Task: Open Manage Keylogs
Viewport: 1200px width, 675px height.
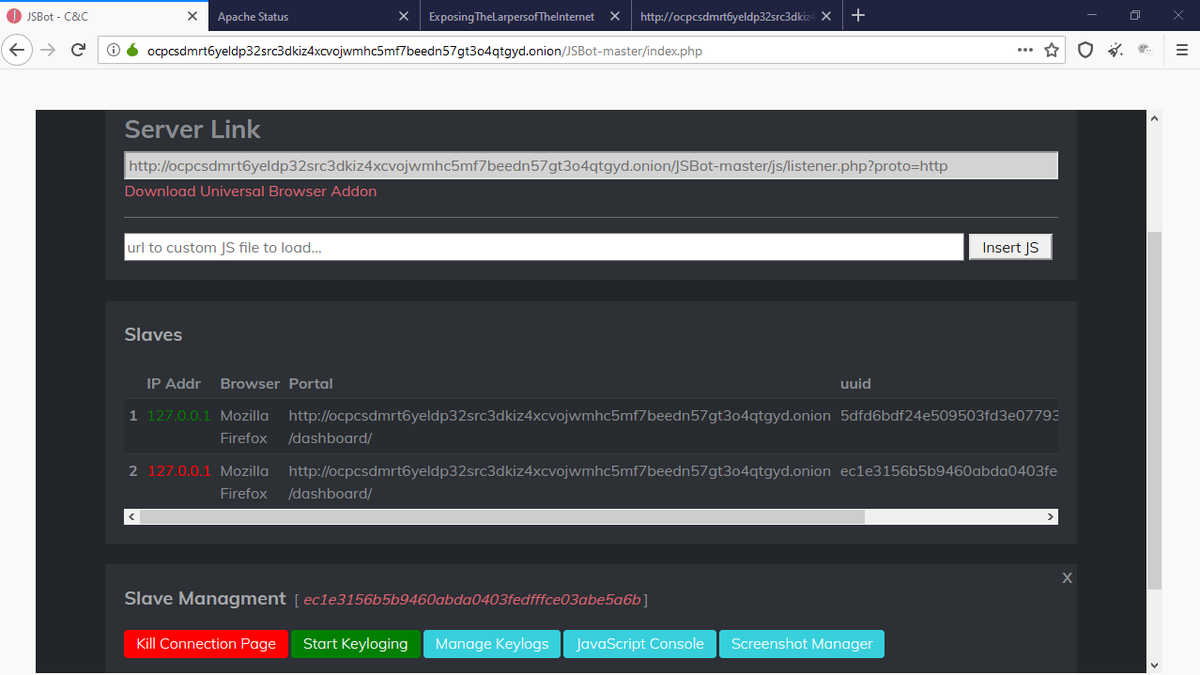Action: point(492,644)
